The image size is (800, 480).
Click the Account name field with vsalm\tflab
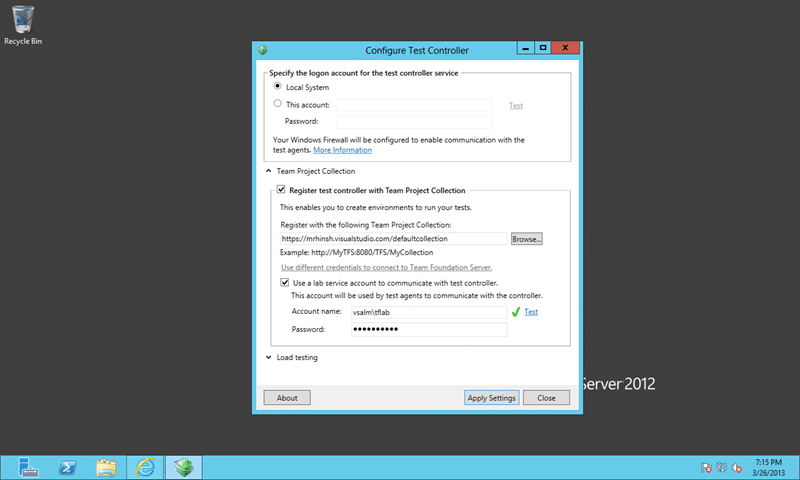coord(429,312)
